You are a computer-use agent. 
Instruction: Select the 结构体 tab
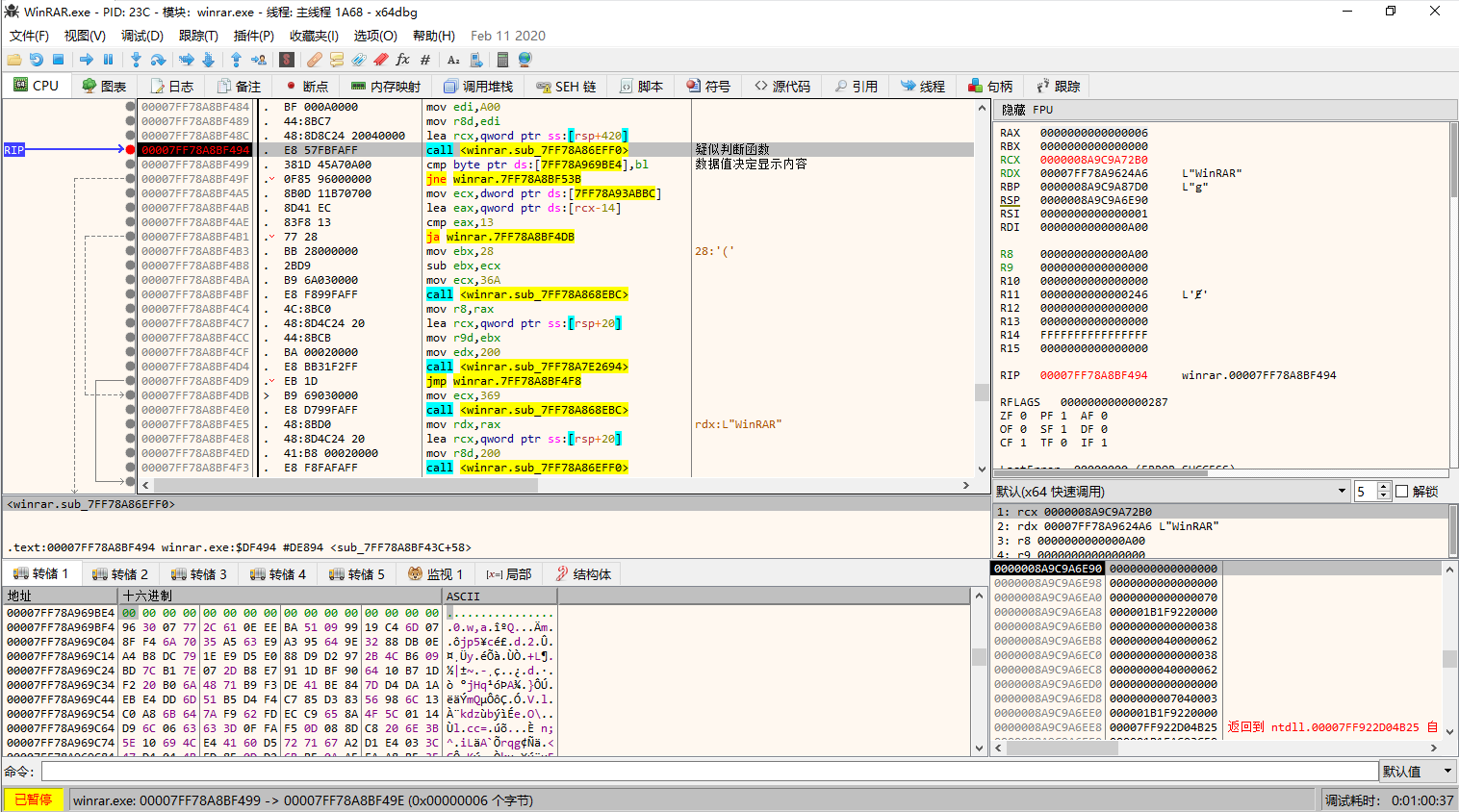coord(583,574)
